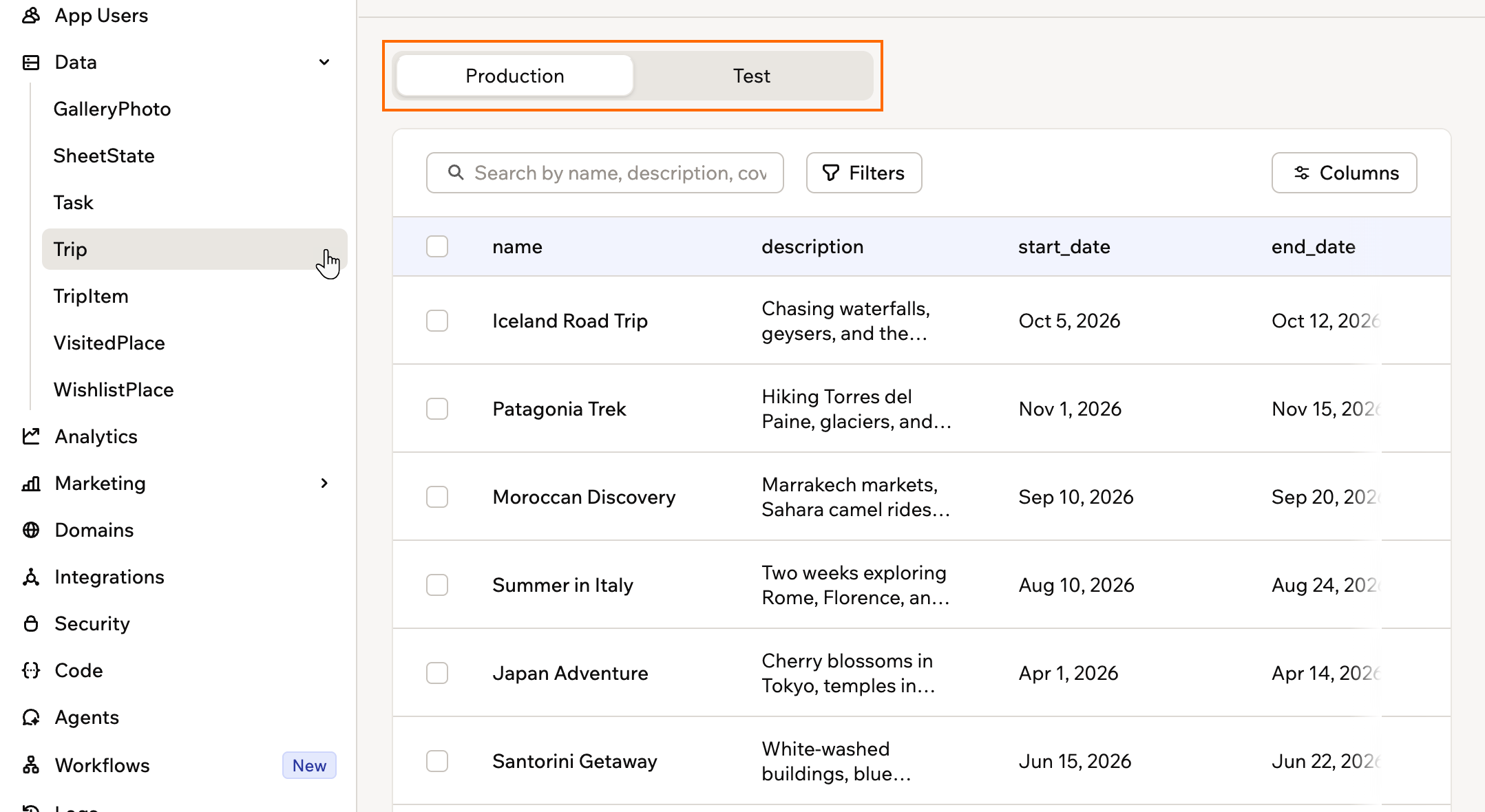Click the sliders icon on the Columns button
The width and height of the screenshot is (1485, 812).
[x=1301, y=173]
